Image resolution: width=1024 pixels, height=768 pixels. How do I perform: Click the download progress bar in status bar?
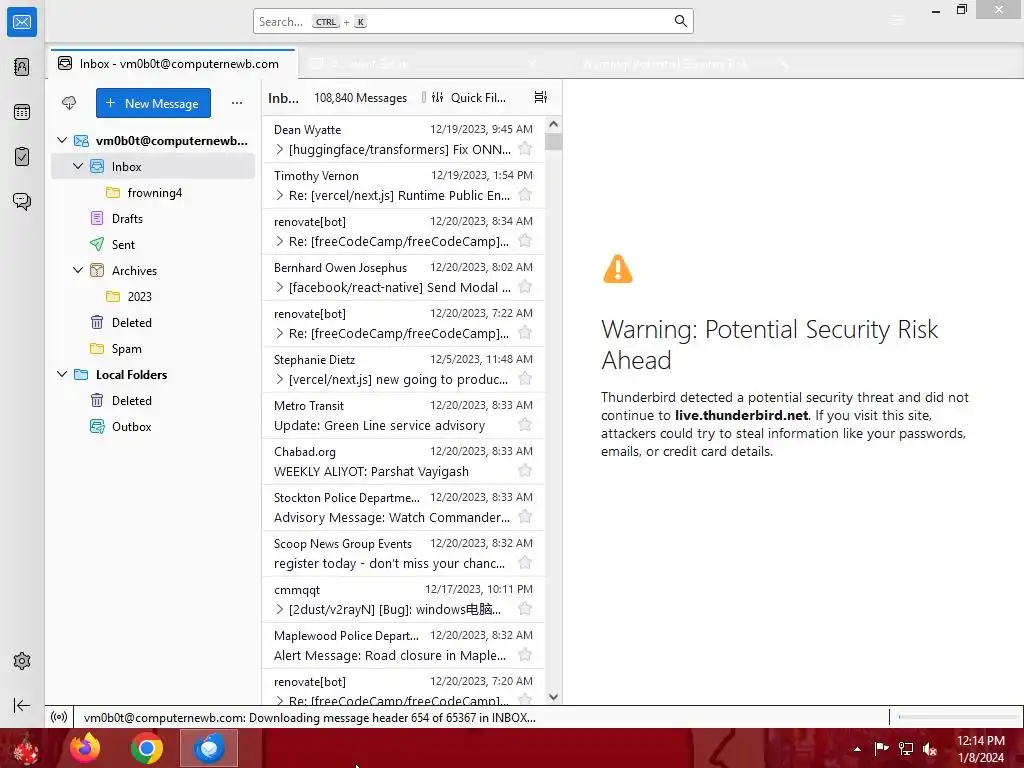pos(957,717)
